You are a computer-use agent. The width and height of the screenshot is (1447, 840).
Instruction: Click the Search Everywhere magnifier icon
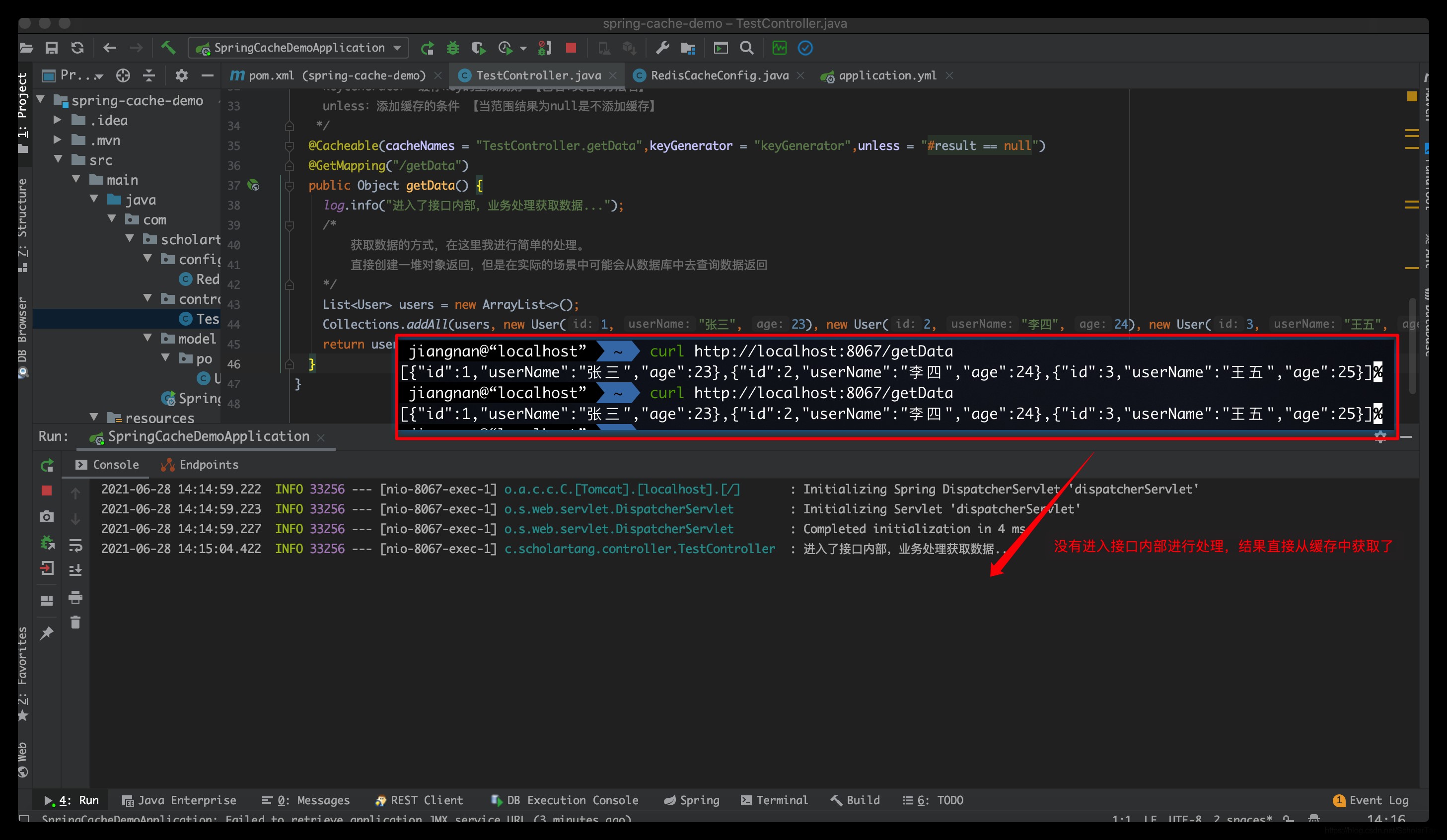(x=746, y=48)
